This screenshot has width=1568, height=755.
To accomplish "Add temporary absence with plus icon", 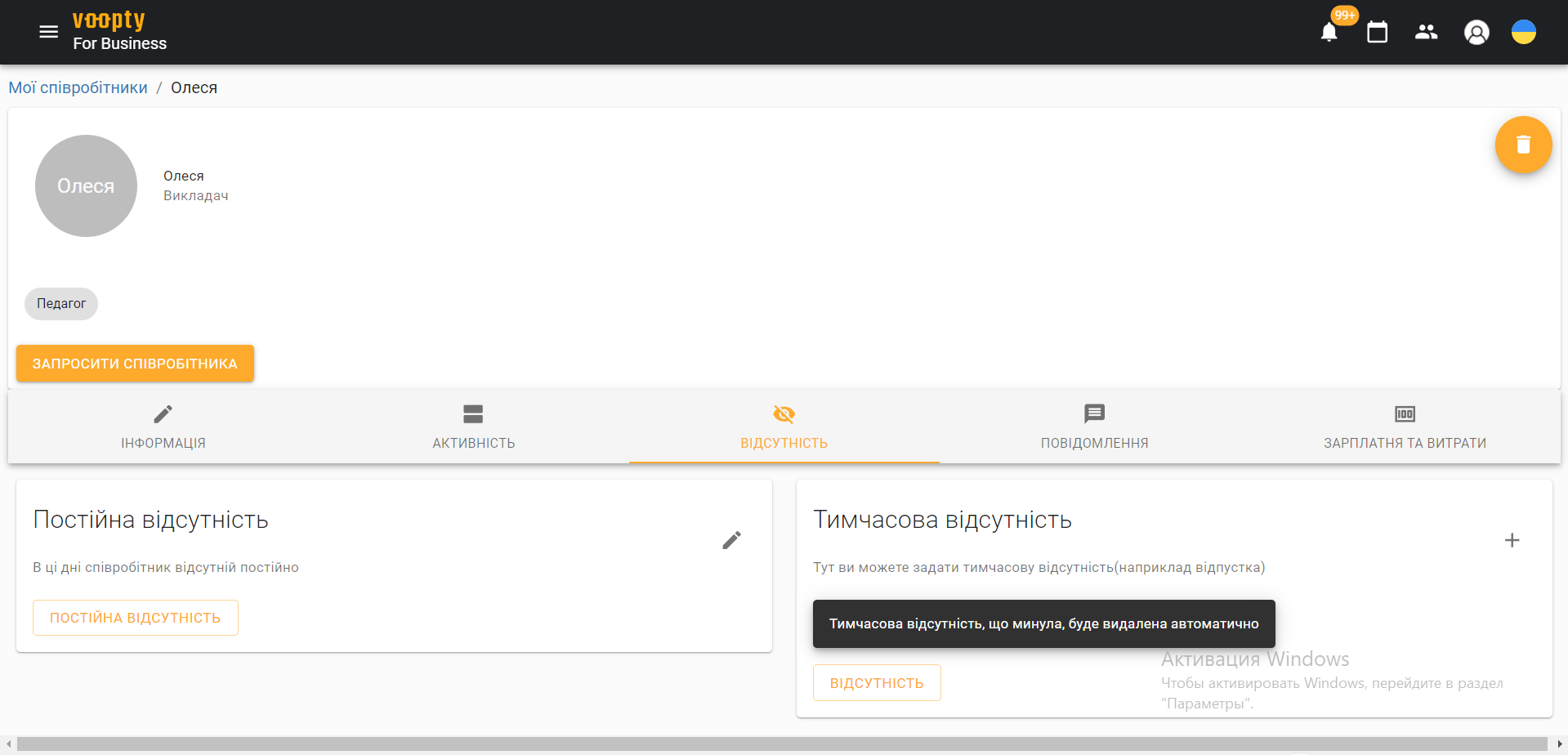I will pyautogui.click(x=1512, y=540).
